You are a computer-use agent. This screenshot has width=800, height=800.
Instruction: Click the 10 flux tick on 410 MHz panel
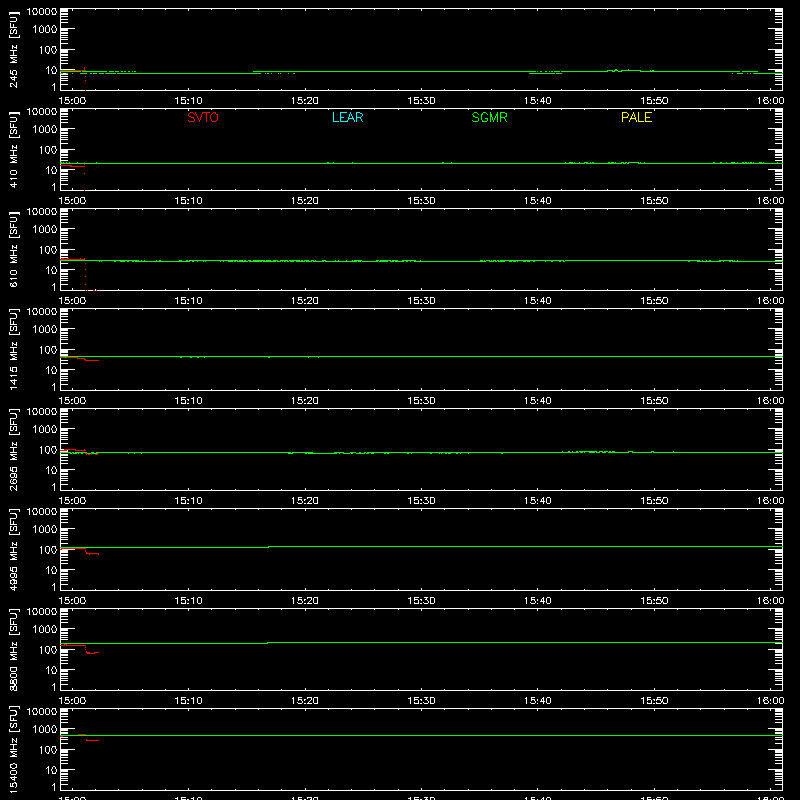[51, 170]
